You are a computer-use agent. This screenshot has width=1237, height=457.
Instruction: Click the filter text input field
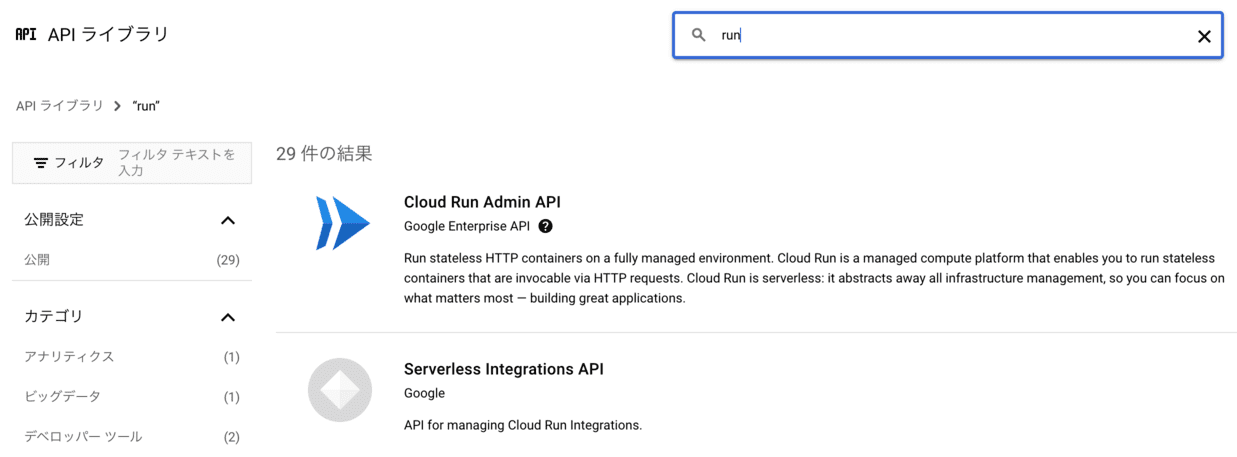click(x=180, y=162)
